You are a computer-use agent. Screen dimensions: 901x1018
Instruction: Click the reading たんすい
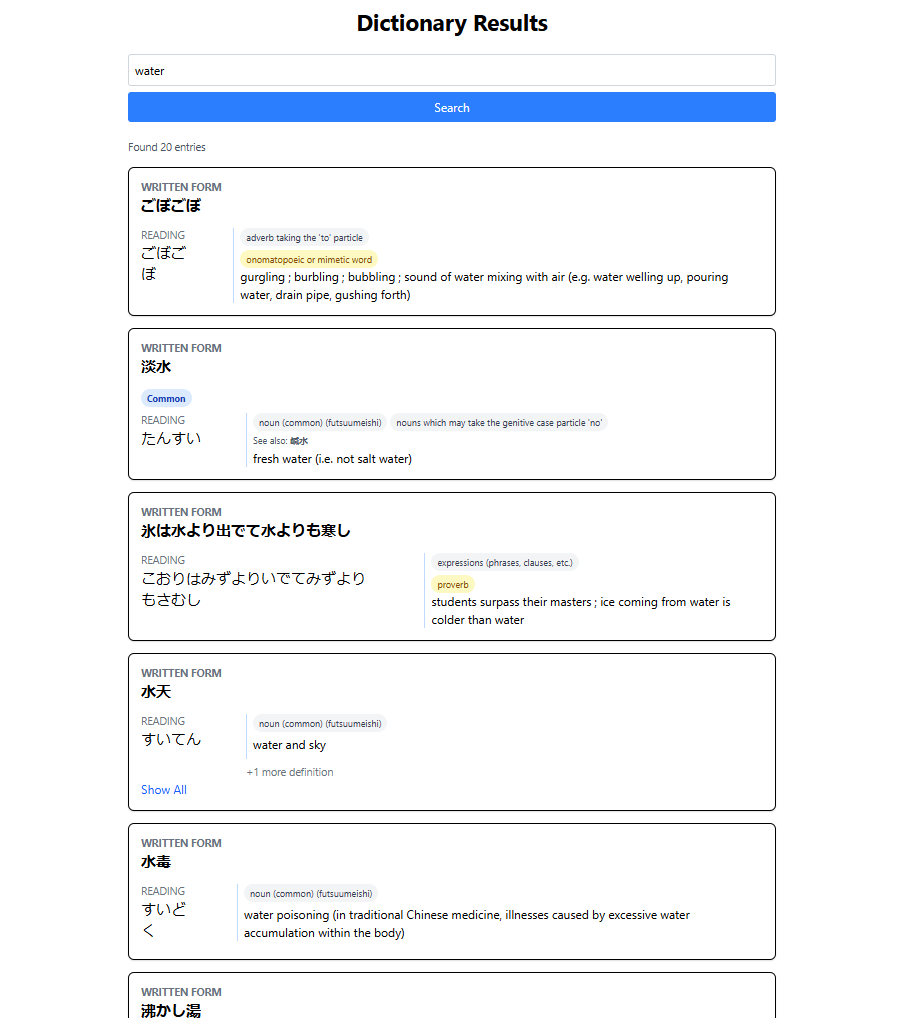click(x=171, y=438)
